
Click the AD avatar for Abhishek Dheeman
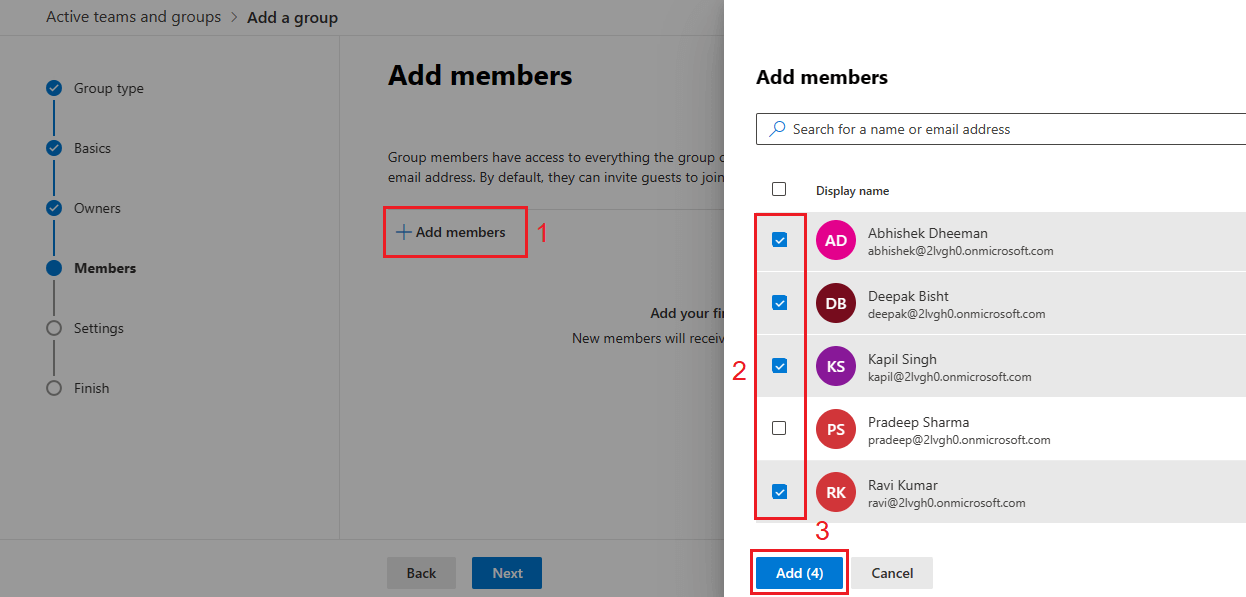click(x=836, y=241)
